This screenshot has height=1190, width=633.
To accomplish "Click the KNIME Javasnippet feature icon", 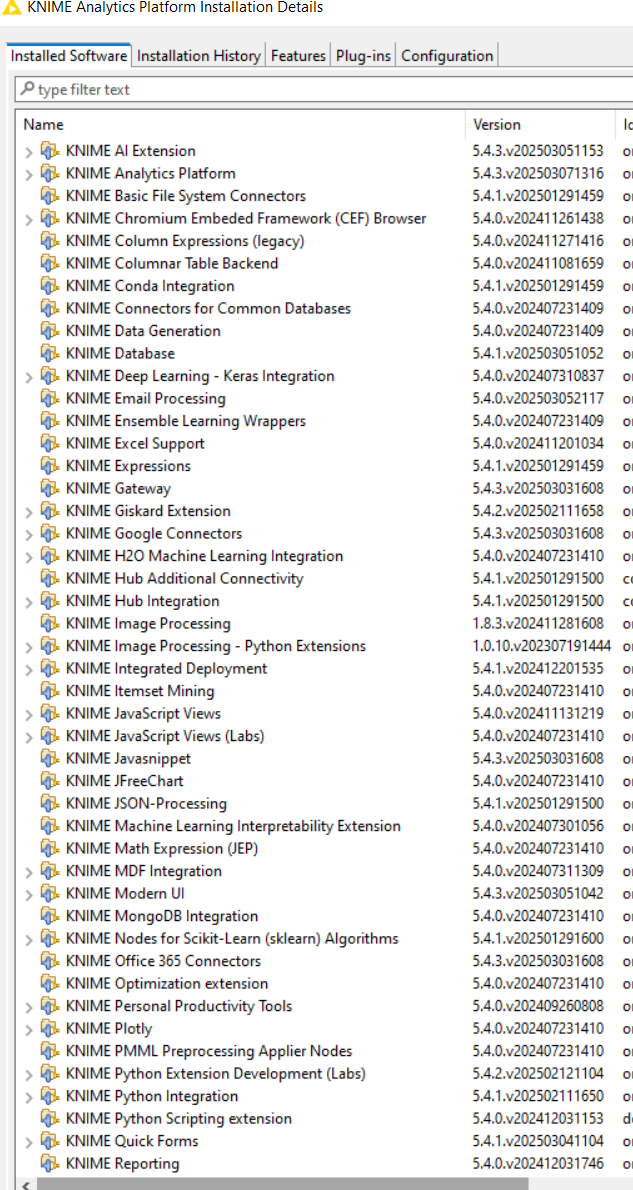I will point(50,759).
